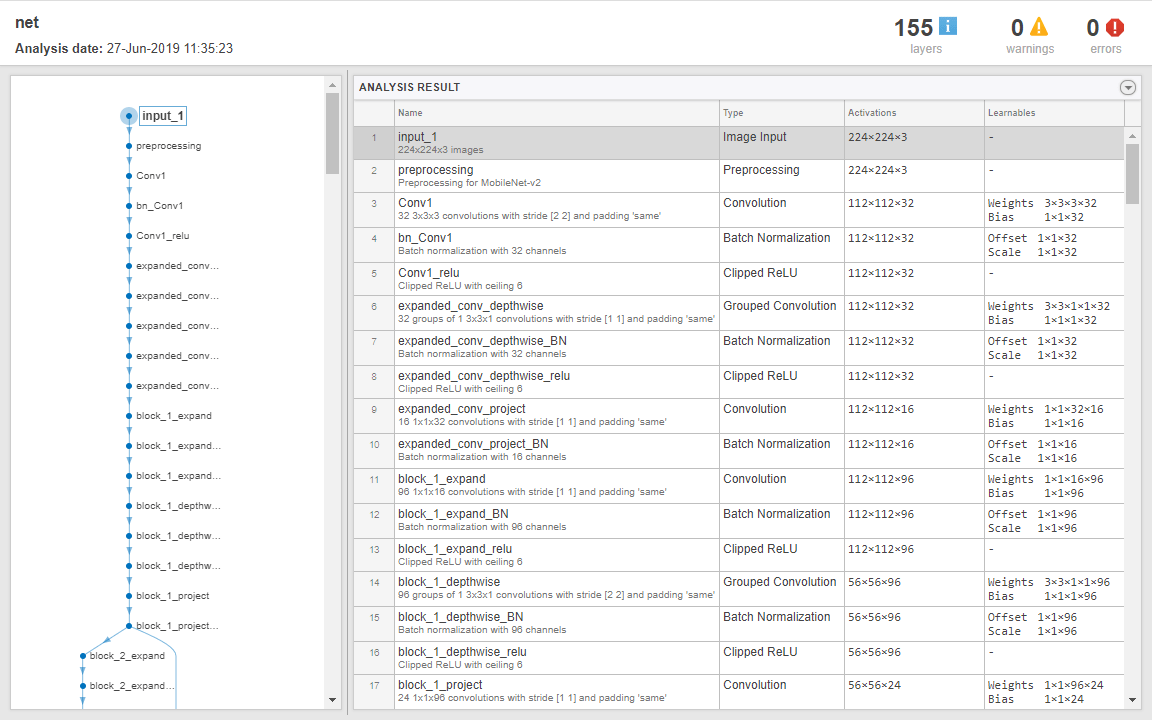
Task: Select the block_1_expand_relu table row
Action: (739, 555)
